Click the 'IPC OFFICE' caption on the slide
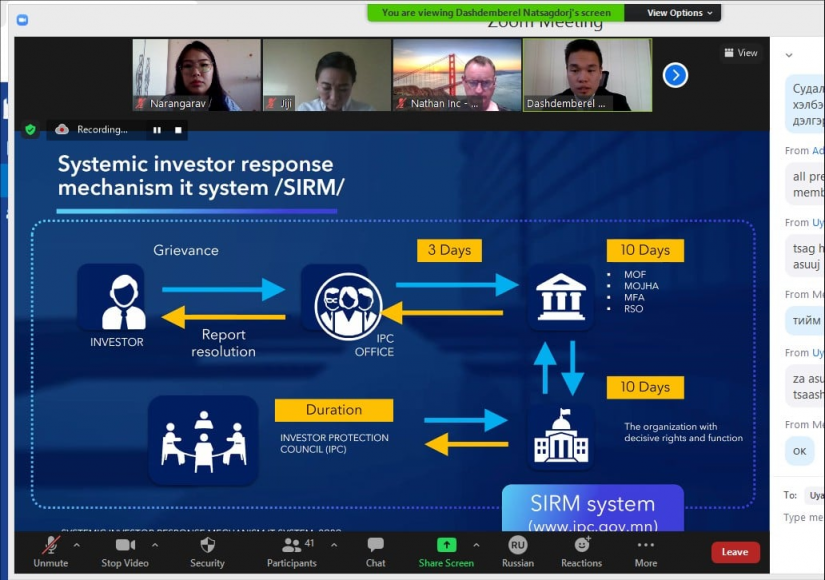825x580 pixels. point(375,345)
